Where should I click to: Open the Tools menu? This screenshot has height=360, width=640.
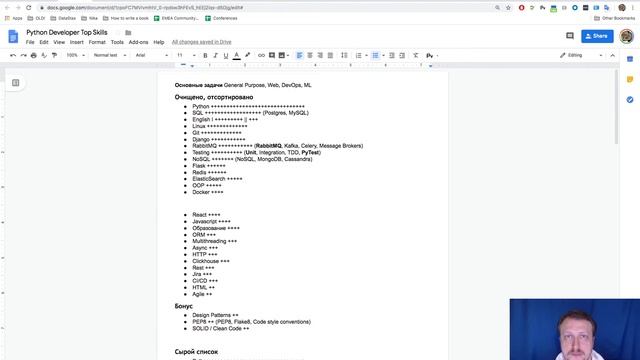pos(117,42)
